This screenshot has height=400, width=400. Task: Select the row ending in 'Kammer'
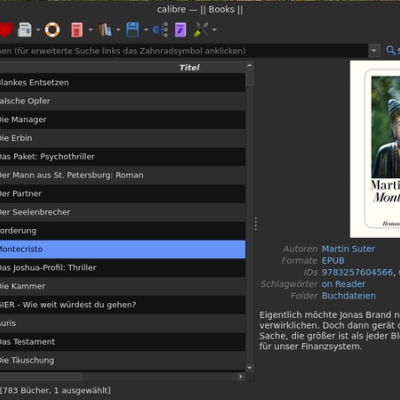point(123,286)
